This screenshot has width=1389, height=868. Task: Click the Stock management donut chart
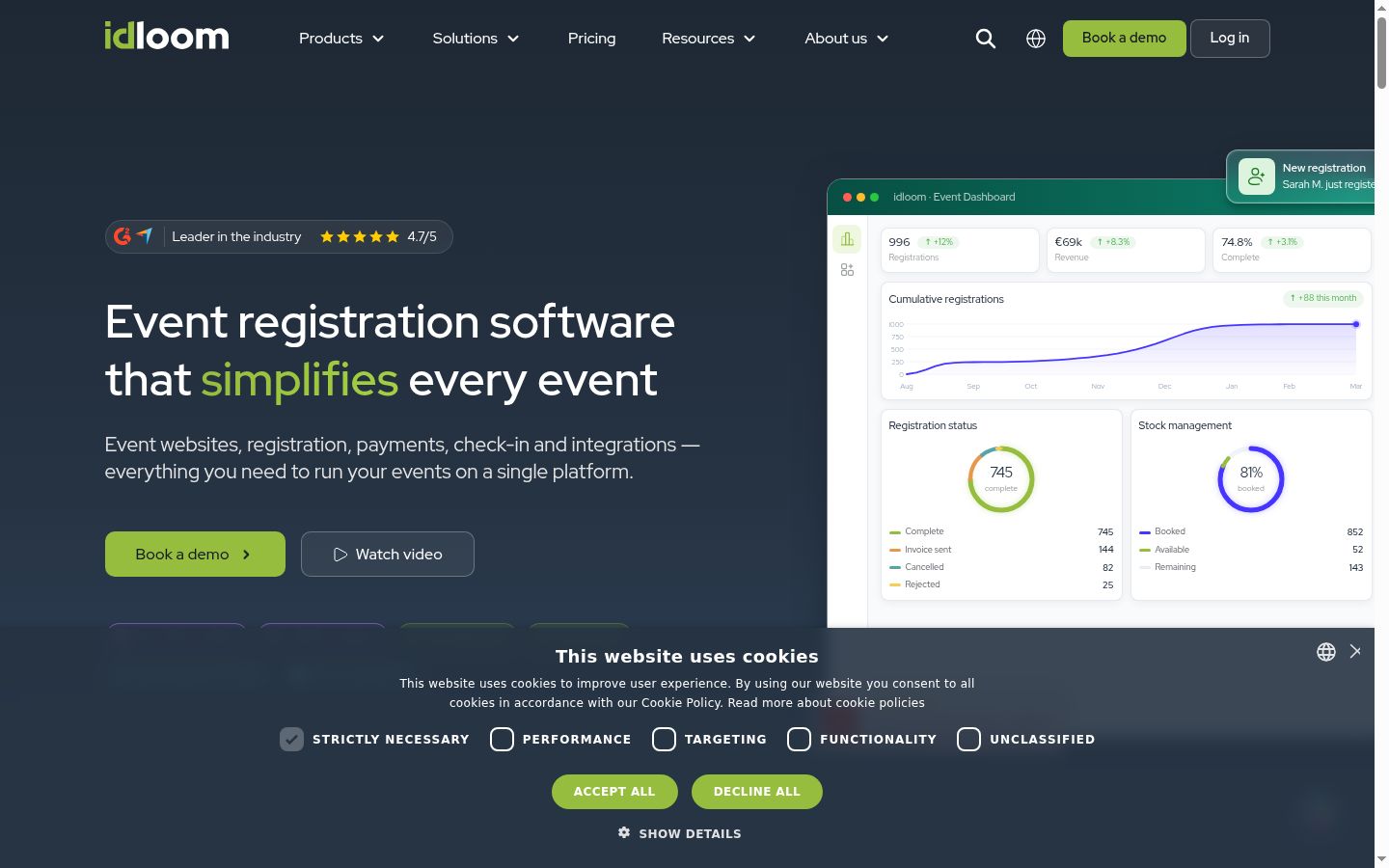[x=1251, y=479]
